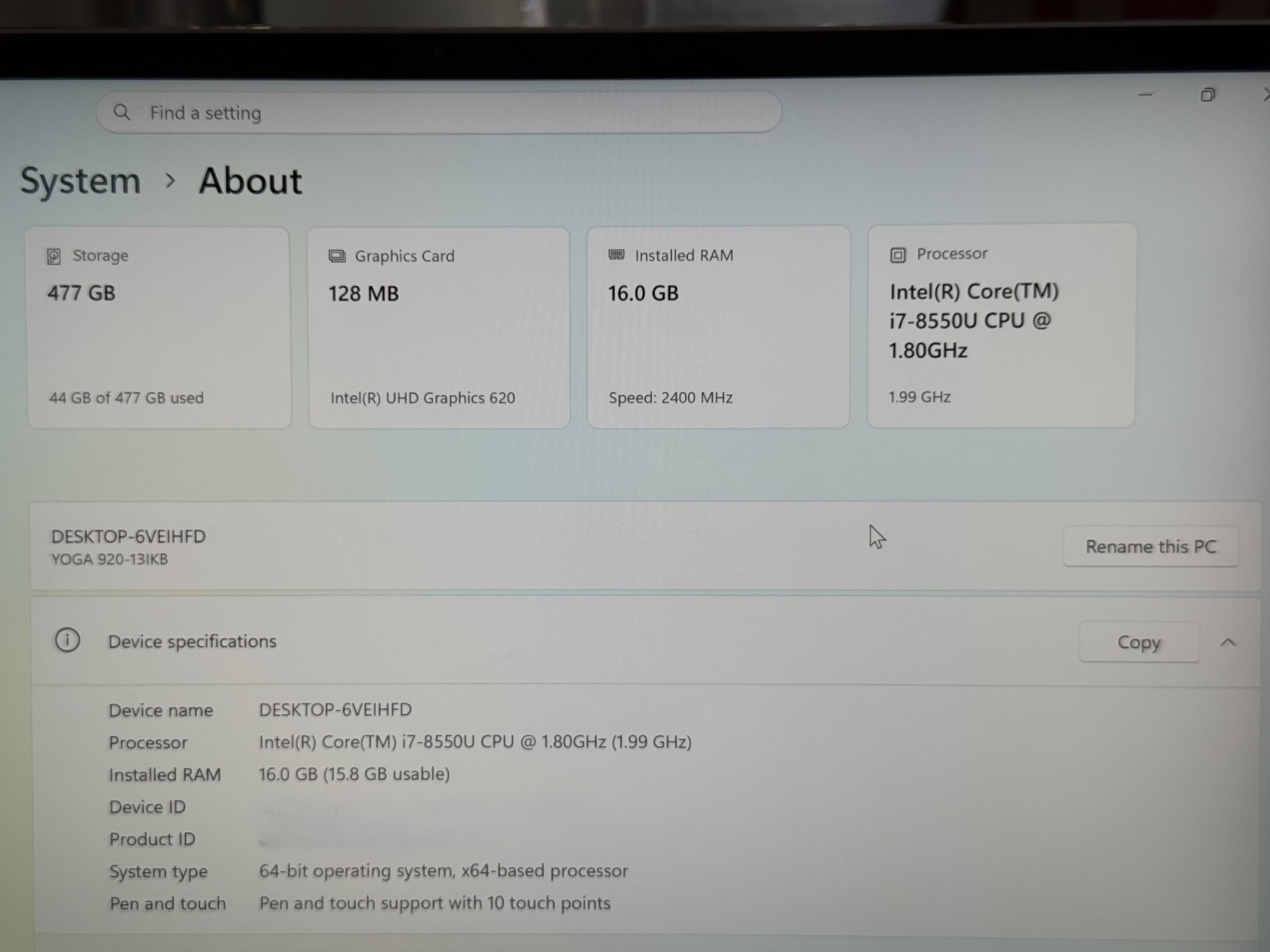Image resolution: width=1270 pixels, height=952 pixels.
Task: Click the Installed RAM chip icon
Action: point(616,255)
